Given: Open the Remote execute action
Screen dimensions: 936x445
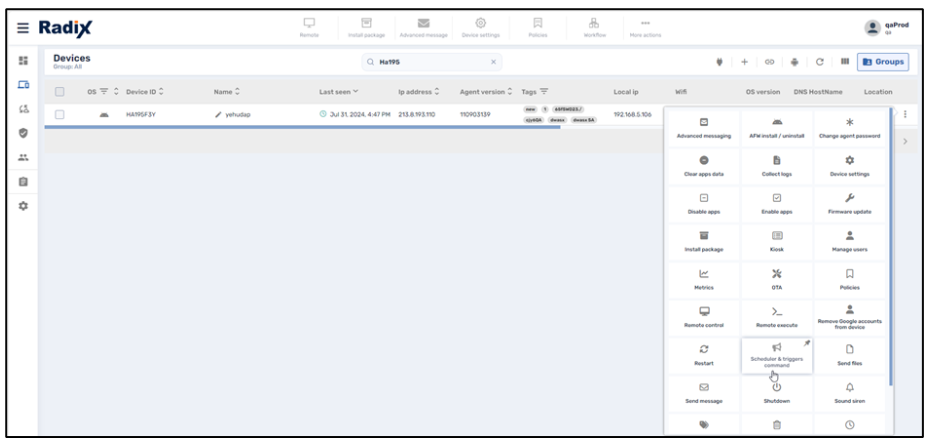Looking at the screenshot, I should point(777,316).
